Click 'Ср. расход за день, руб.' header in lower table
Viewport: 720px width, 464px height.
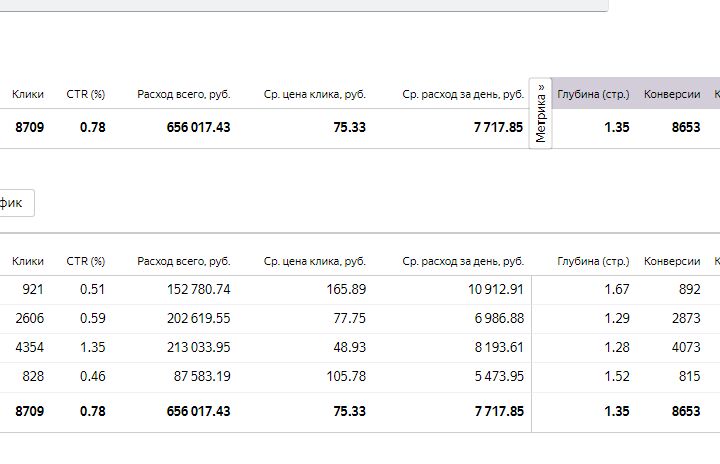[463, 261]
